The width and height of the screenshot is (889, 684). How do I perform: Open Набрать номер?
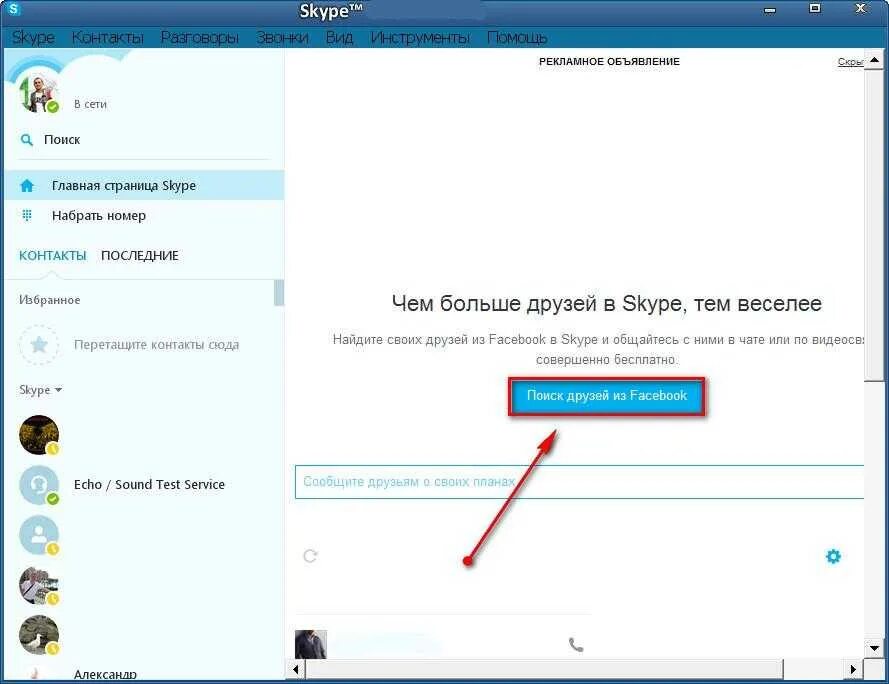(x=145, y=216)
